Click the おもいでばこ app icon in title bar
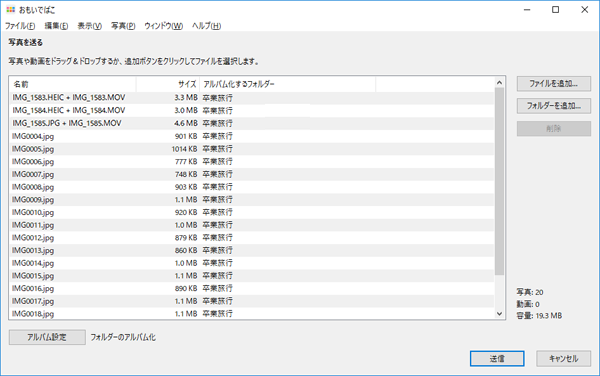600x376 pixels. pyautogui.click(x=11, y=10)
